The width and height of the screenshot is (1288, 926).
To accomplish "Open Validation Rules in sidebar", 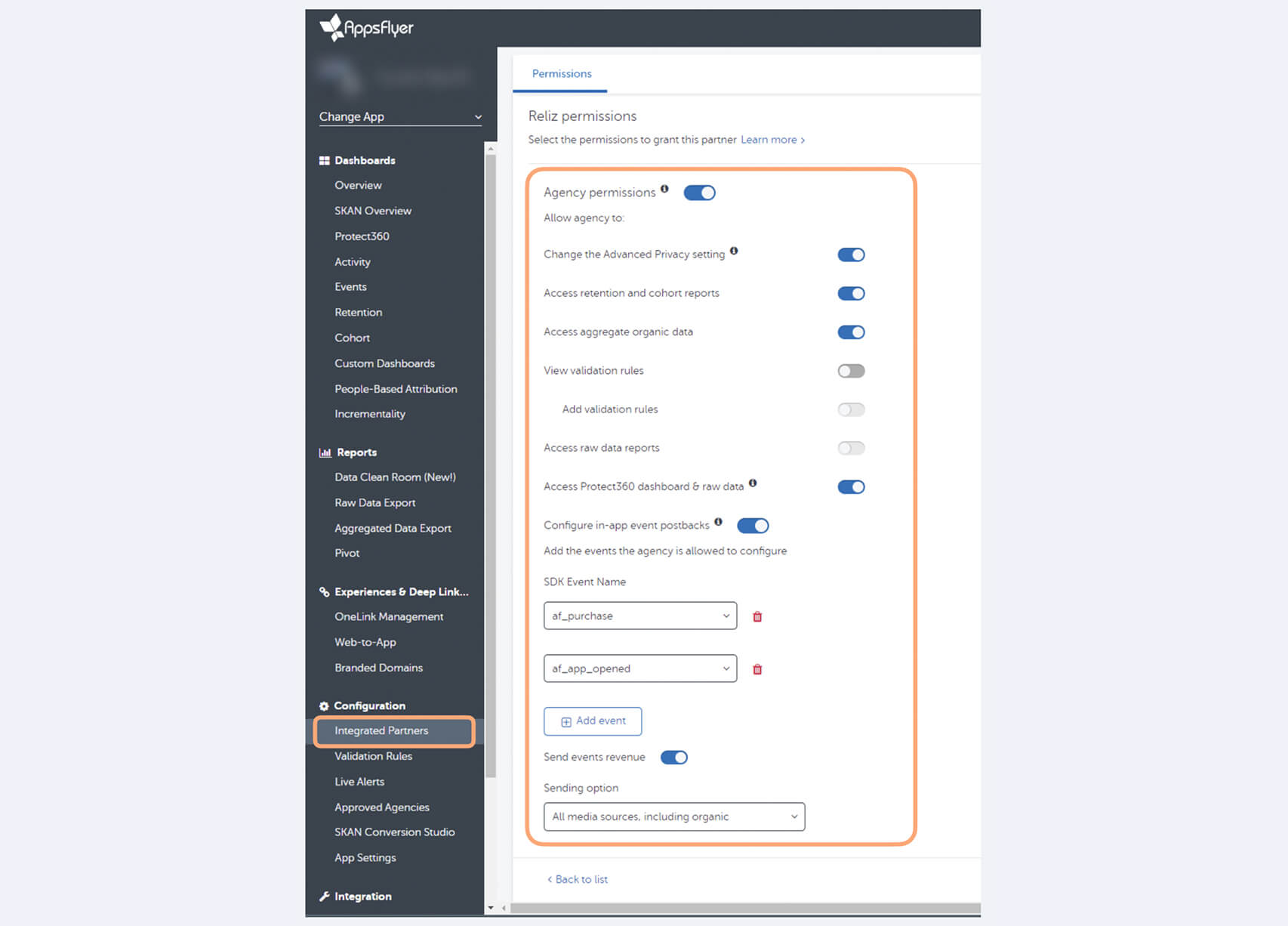I will 373,757.
